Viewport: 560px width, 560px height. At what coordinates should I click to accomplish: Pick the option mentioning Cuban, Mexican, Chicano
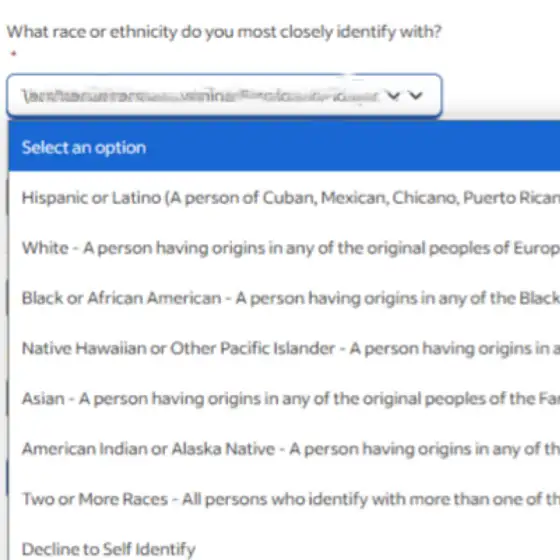click(284, 198)
